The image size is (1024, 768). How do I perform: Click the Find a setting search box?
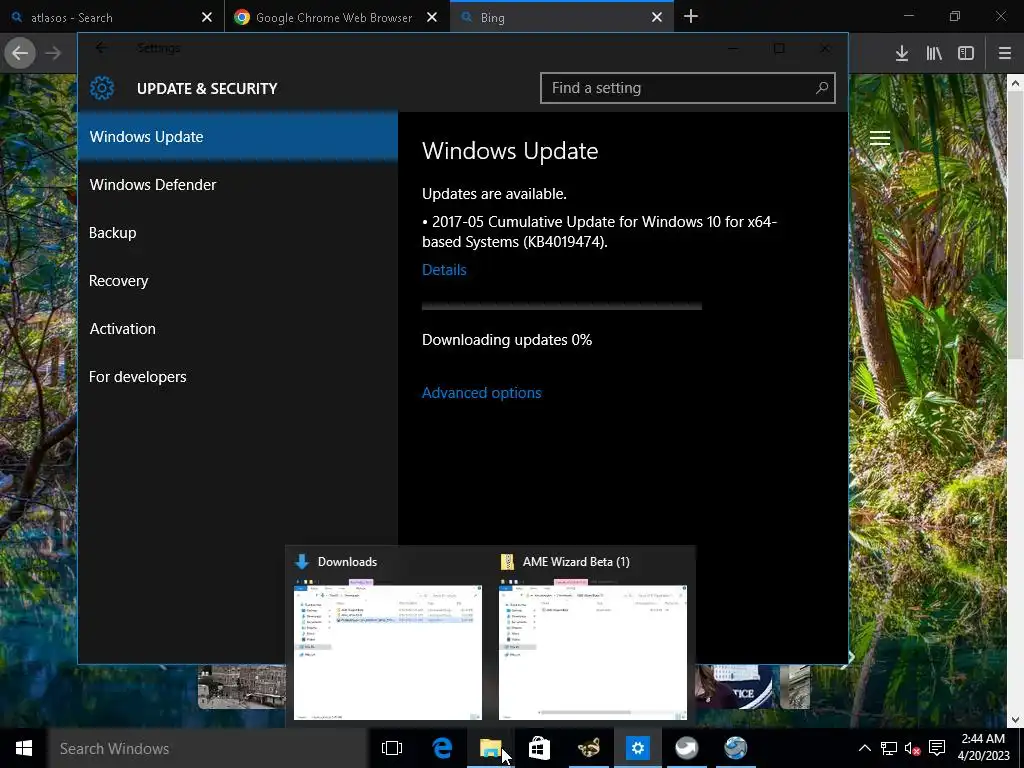[688, 88]
